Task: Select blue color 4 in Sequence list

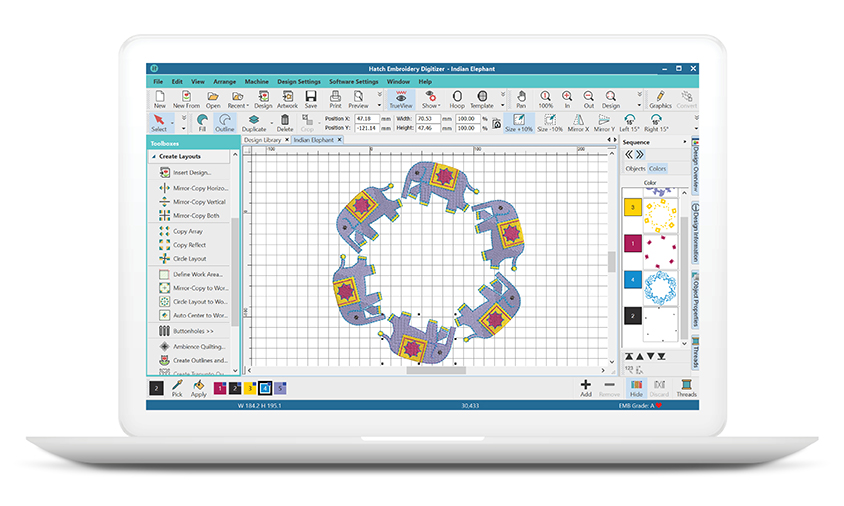Action: (x=633, y=280)
